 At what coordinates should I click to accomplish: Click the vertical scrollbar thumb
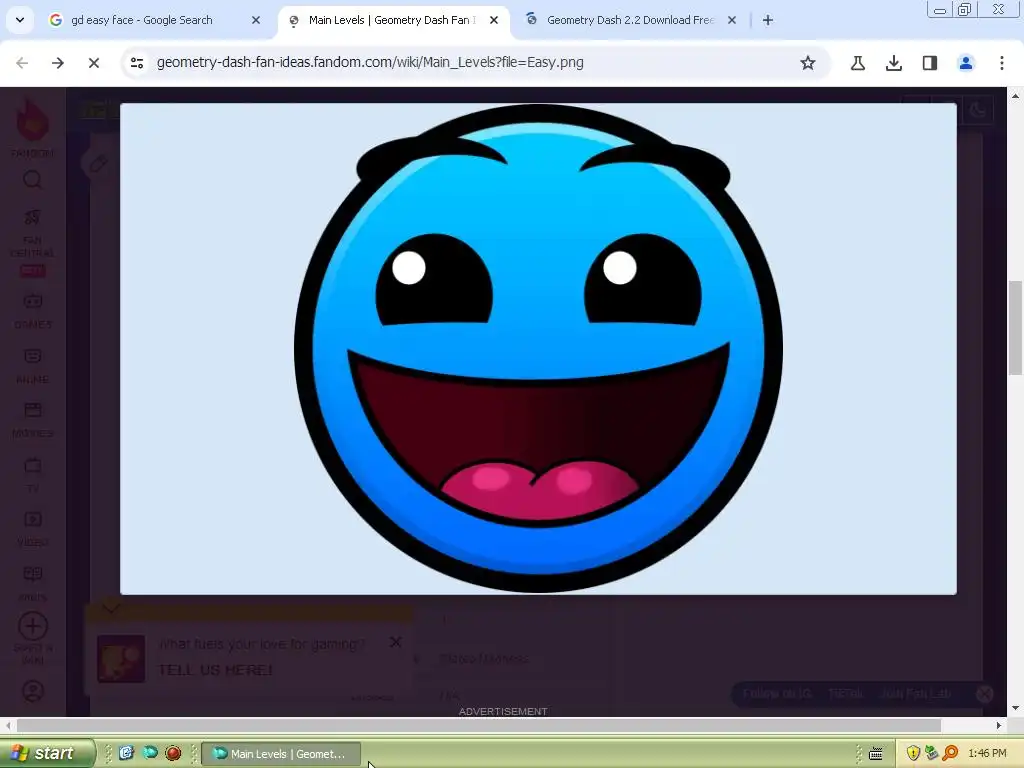[x=1015, y=328]
